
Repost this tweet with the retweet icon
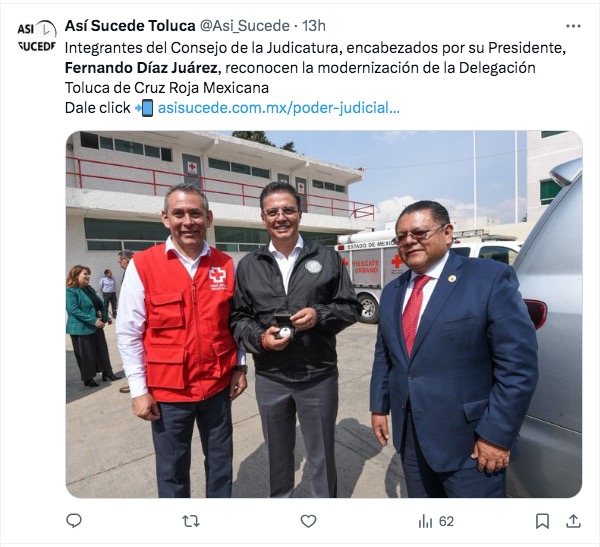click(x=191, y=521)
